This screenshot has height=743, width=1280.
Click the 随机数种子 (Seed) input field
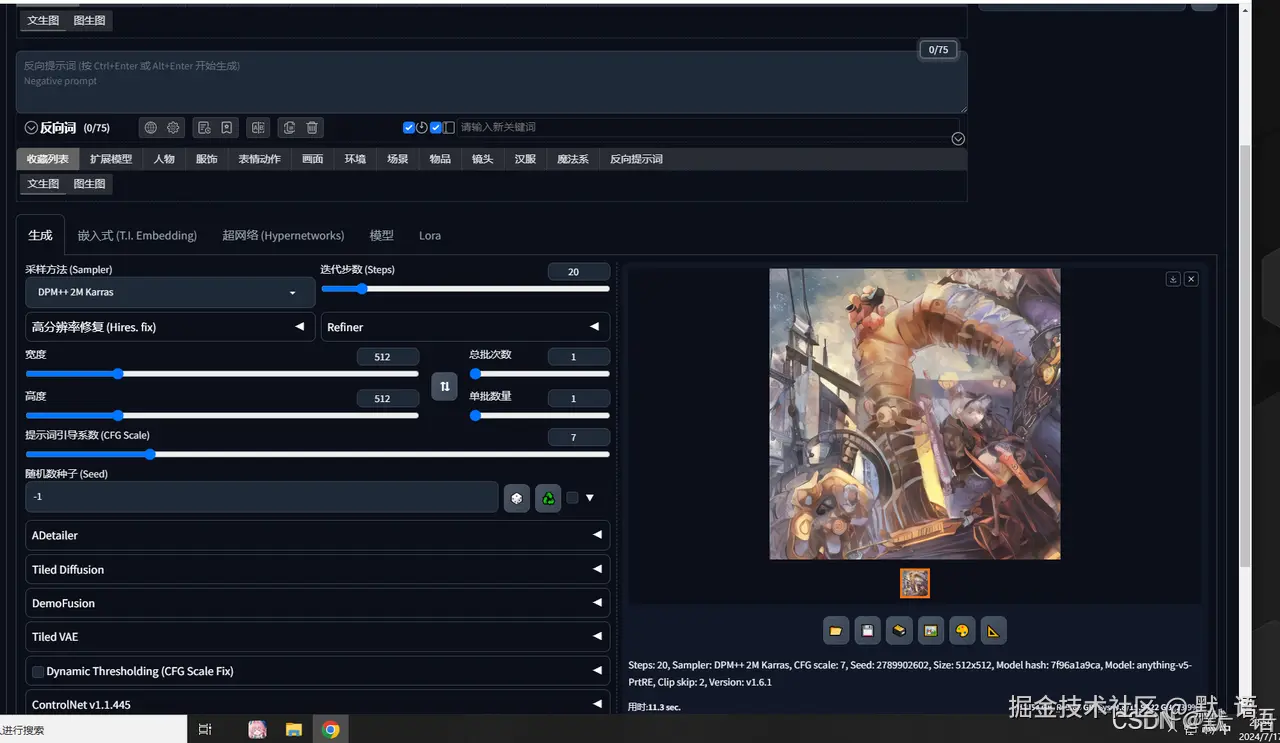(x=262, y=496)
